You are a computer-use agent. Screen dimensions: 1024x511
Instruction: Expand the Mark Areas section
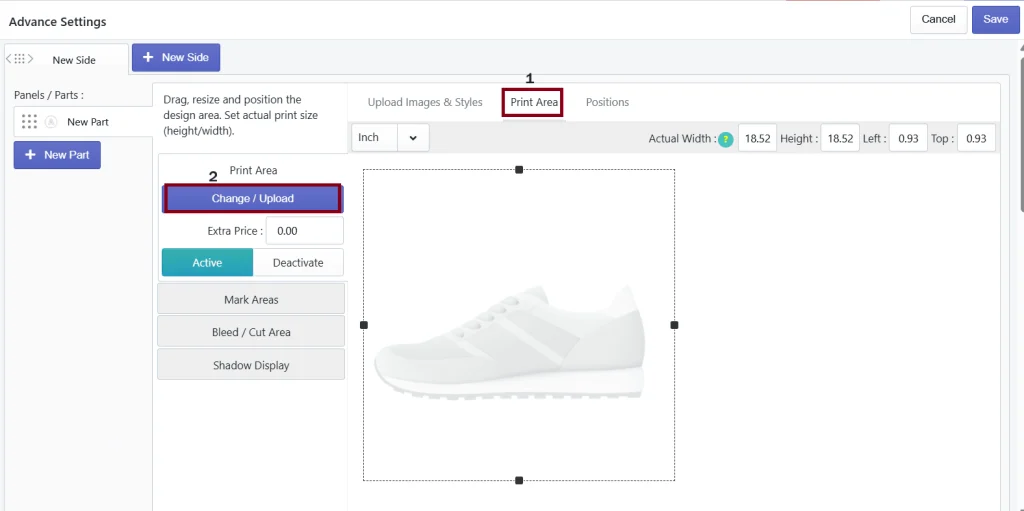click(x=251, y=299)
